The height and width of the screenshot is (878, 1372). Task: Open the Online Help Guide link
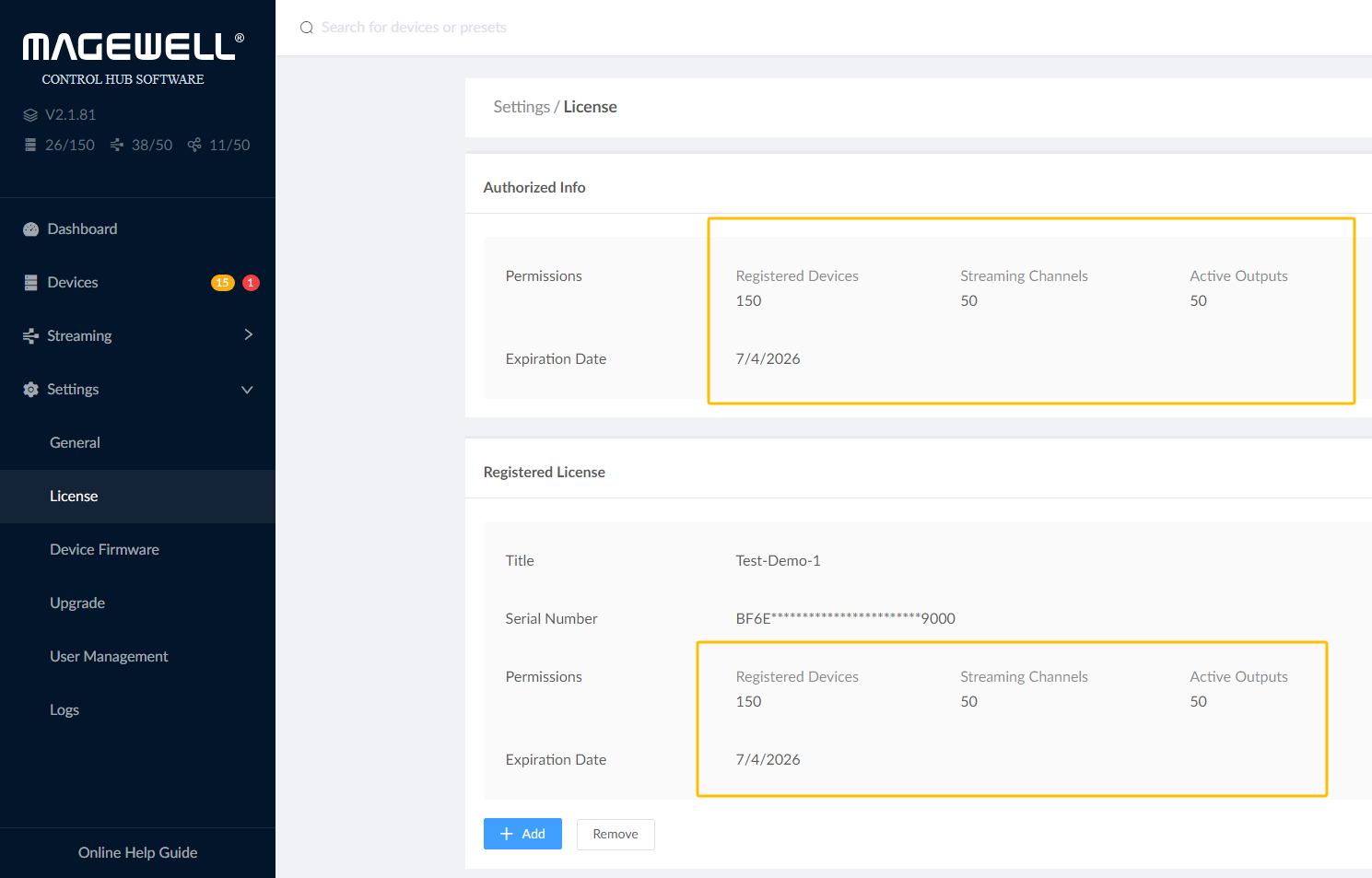coord(137,853)
